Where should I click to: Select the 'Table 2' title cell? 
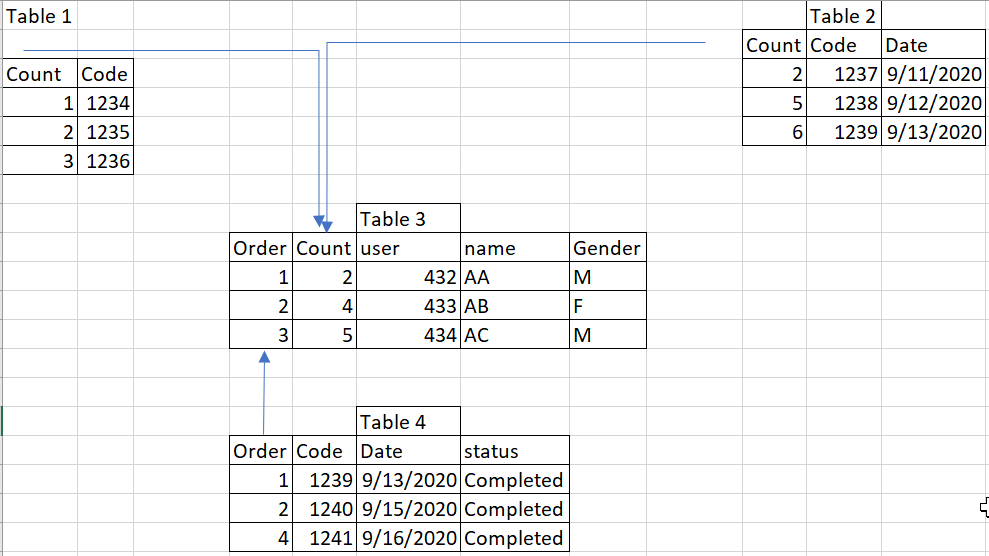(843, 16)
